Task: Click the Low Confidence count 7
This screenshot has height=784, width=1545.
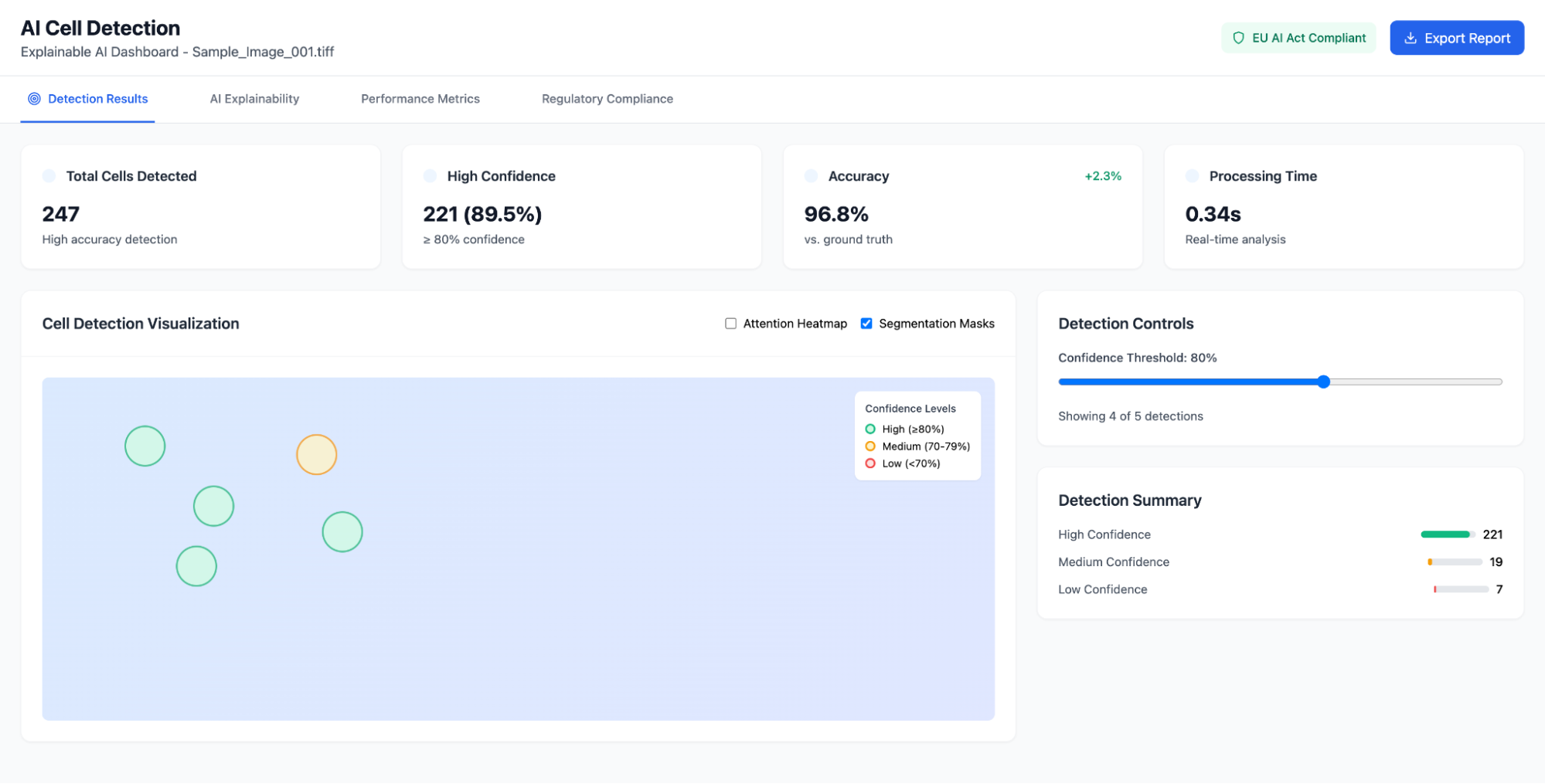Action: (x=1499, y=589)
